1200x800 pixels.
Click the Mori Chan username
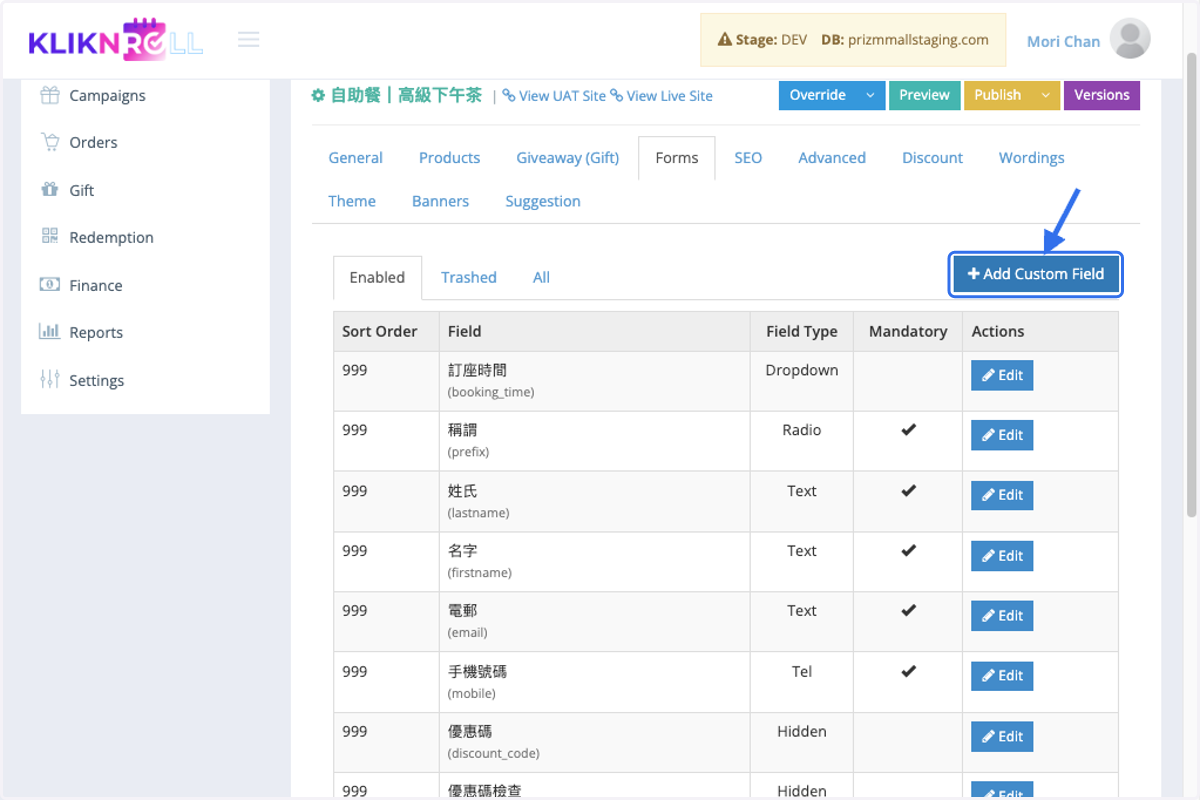[x=1063, y=41]
